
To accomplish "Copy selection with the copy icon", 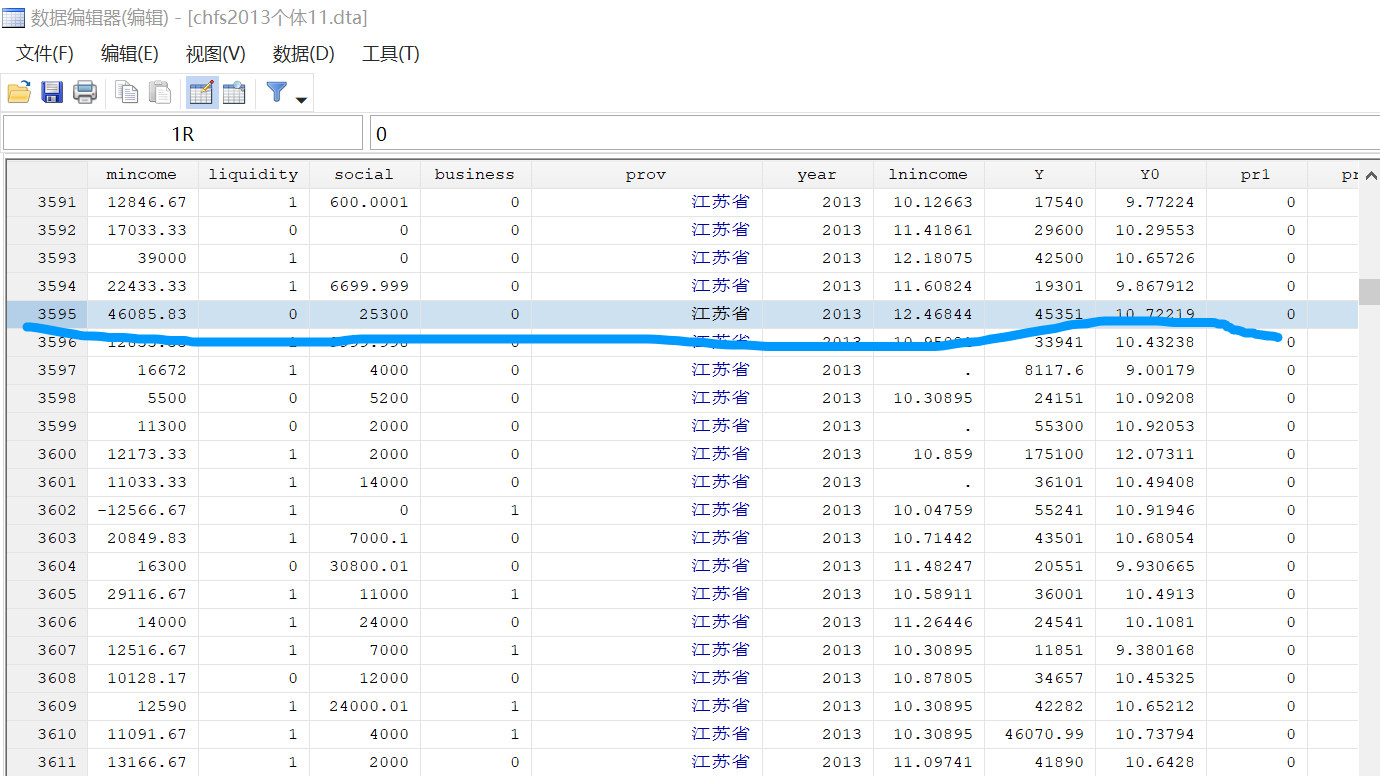I will coord(127,93).
